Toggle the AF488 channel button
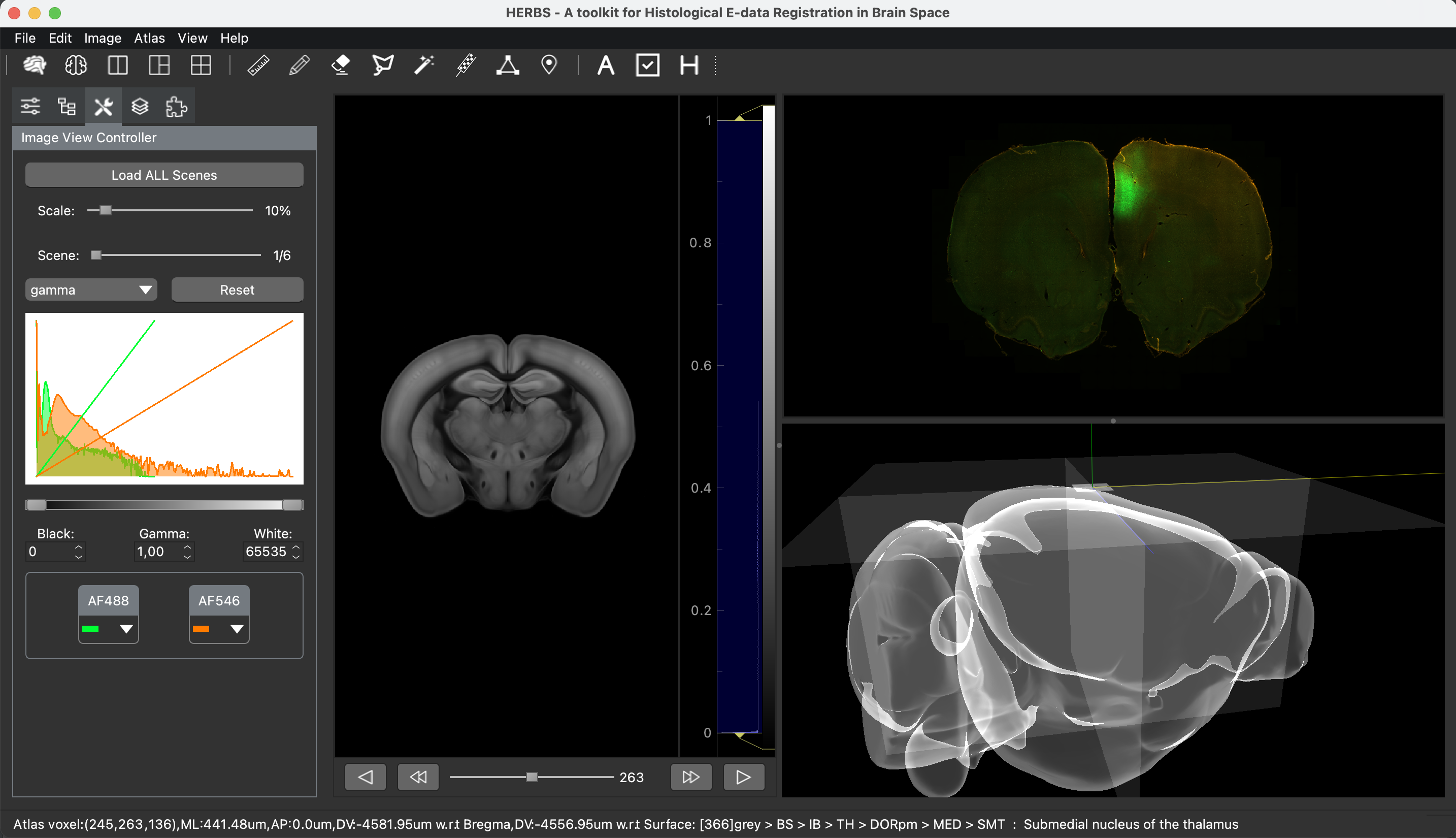 coord(108,600)
